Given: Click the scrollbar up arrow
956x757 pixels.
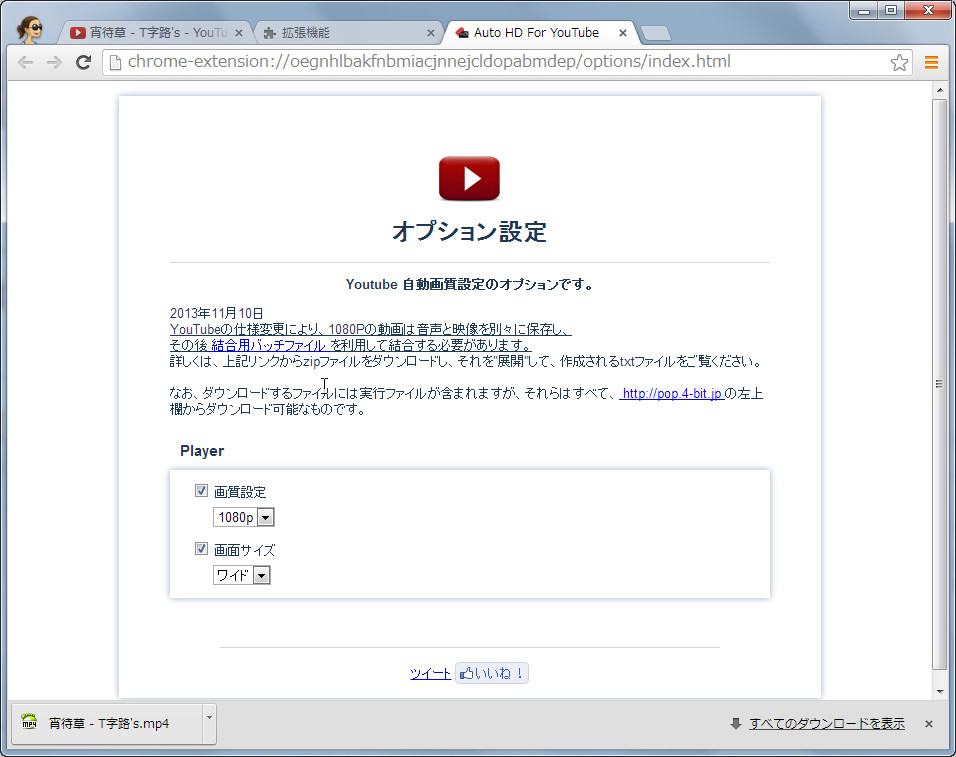Looking at the screenshot, I should [940, 90].
